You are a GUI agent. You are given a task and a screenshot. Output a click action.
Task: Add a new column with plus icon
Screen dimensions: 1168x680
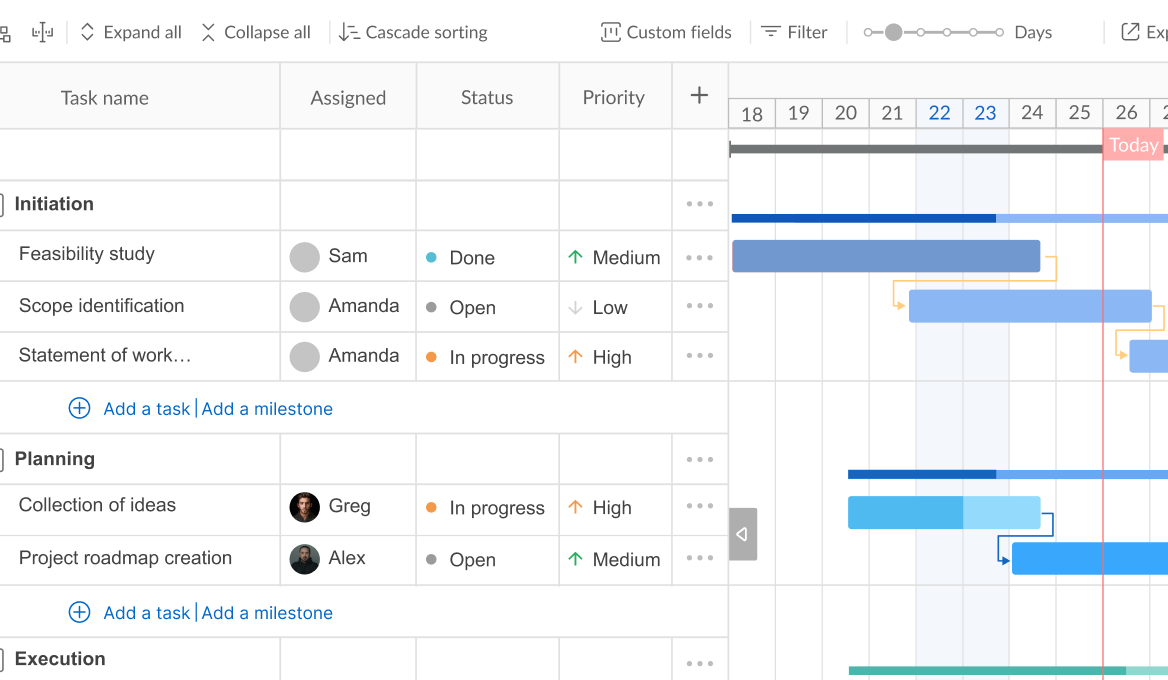[x=699, y=95]
